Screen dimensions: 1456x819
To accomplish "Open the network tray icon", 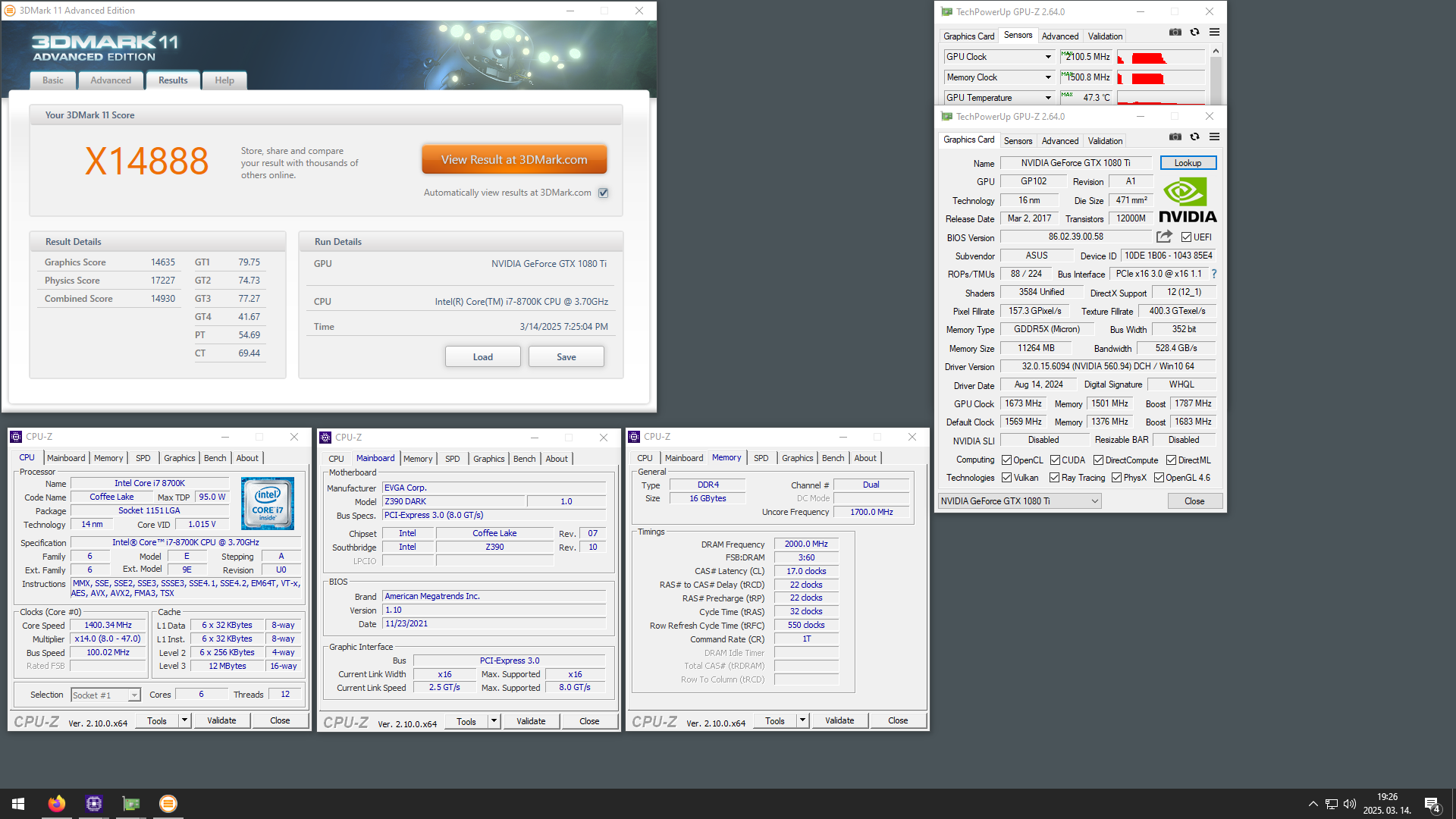I will [x=1331, y=804].
